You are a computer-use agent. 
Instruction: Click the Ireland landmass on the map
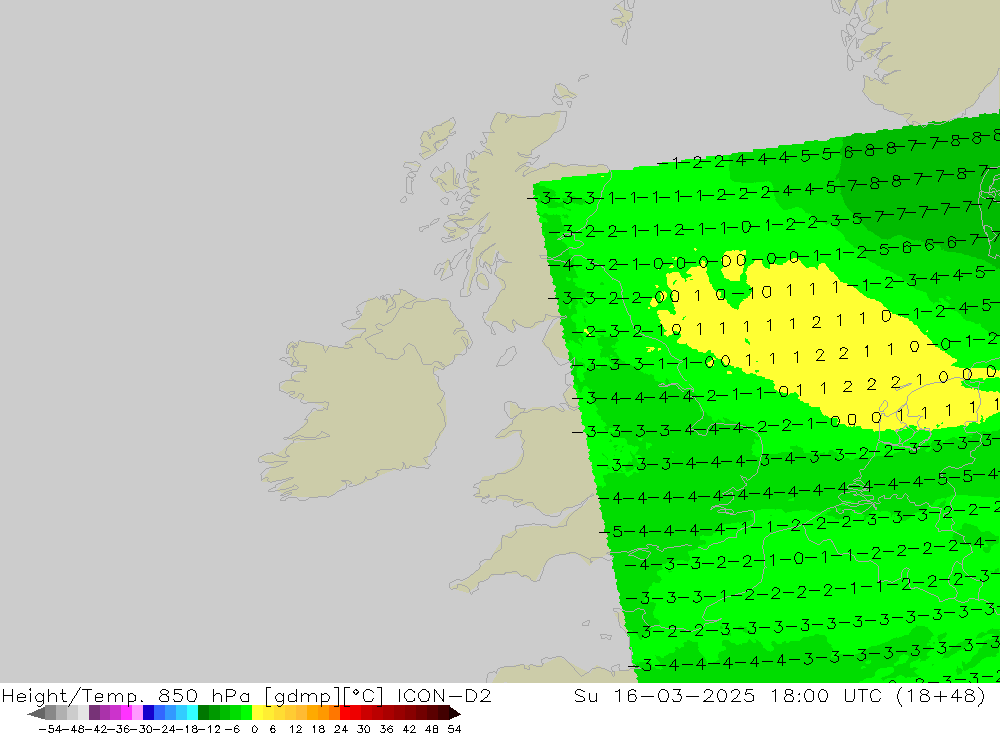(364, 396)
